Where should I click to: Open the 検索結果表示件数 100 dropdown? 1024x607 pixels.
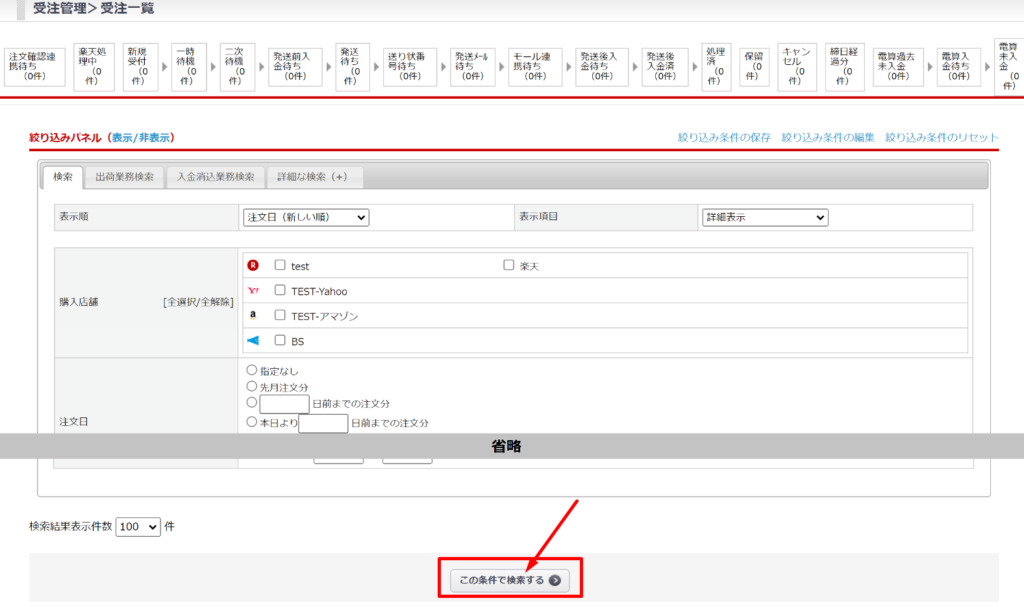pos(138,526)
